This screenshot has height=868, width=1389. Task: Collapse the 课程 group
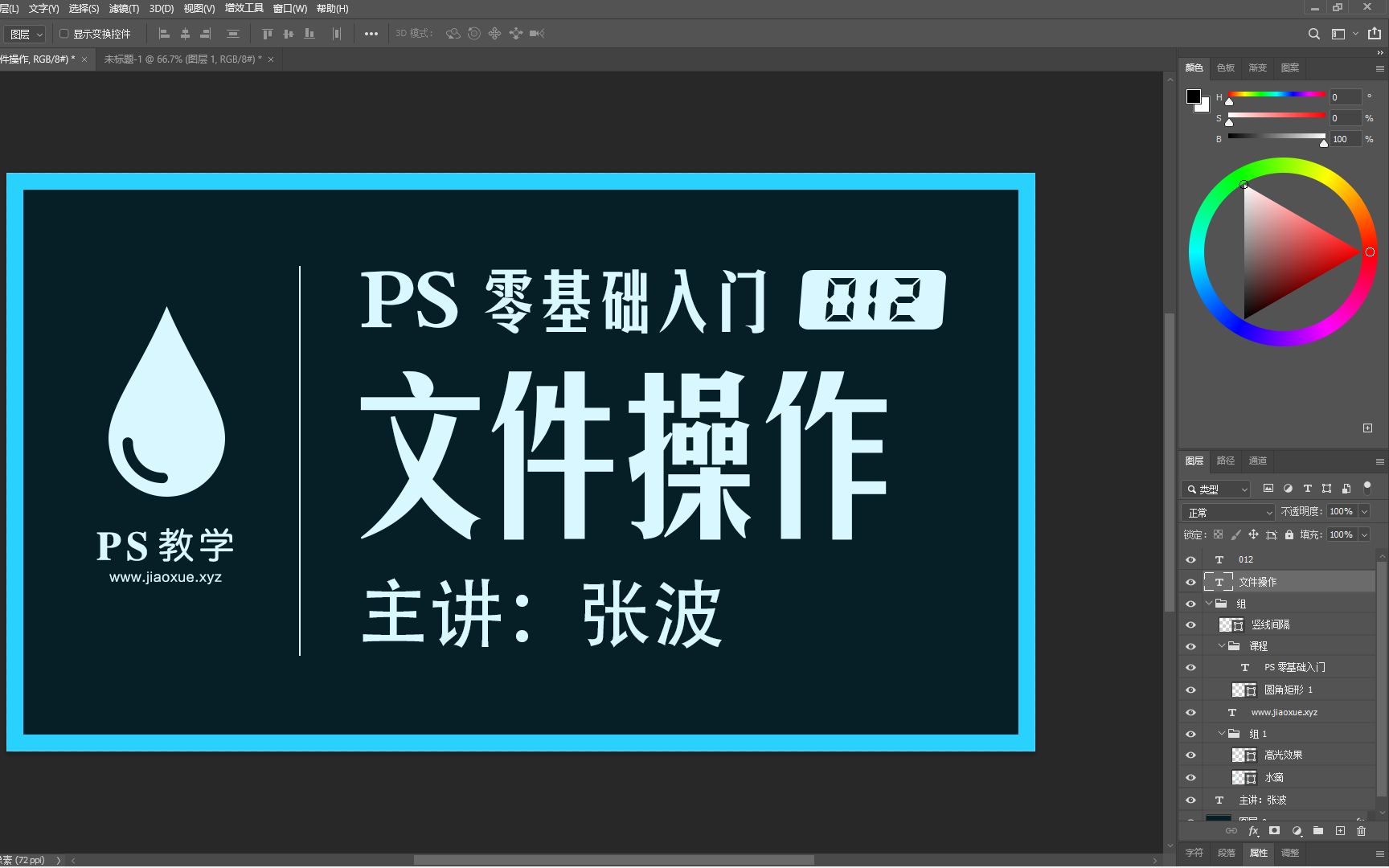1220,646
